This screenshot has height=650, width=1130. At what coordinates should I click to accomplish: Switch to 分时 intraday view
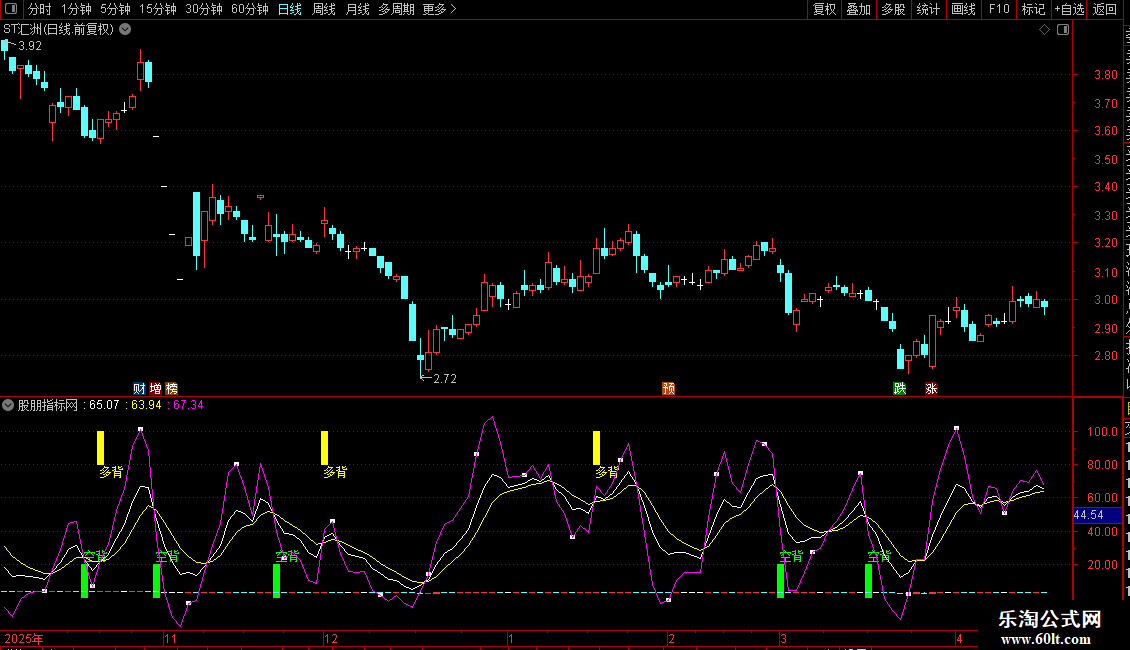click(40, 9)
